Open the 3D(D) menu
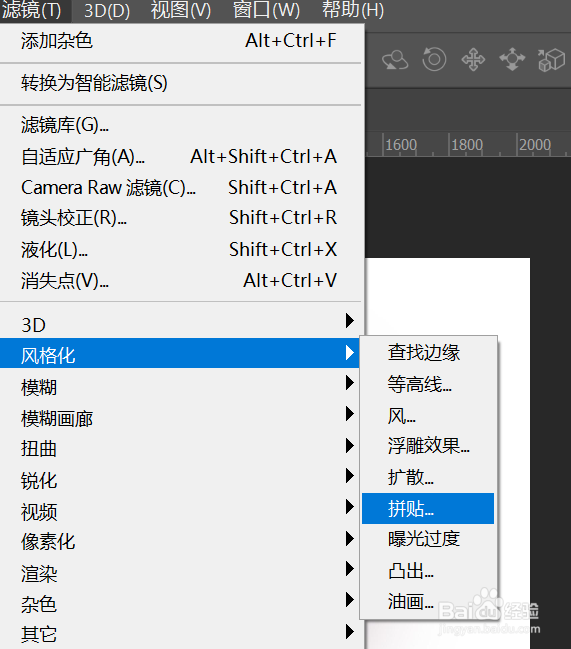This screenshot has width=571, height=649. pos(107,11)
